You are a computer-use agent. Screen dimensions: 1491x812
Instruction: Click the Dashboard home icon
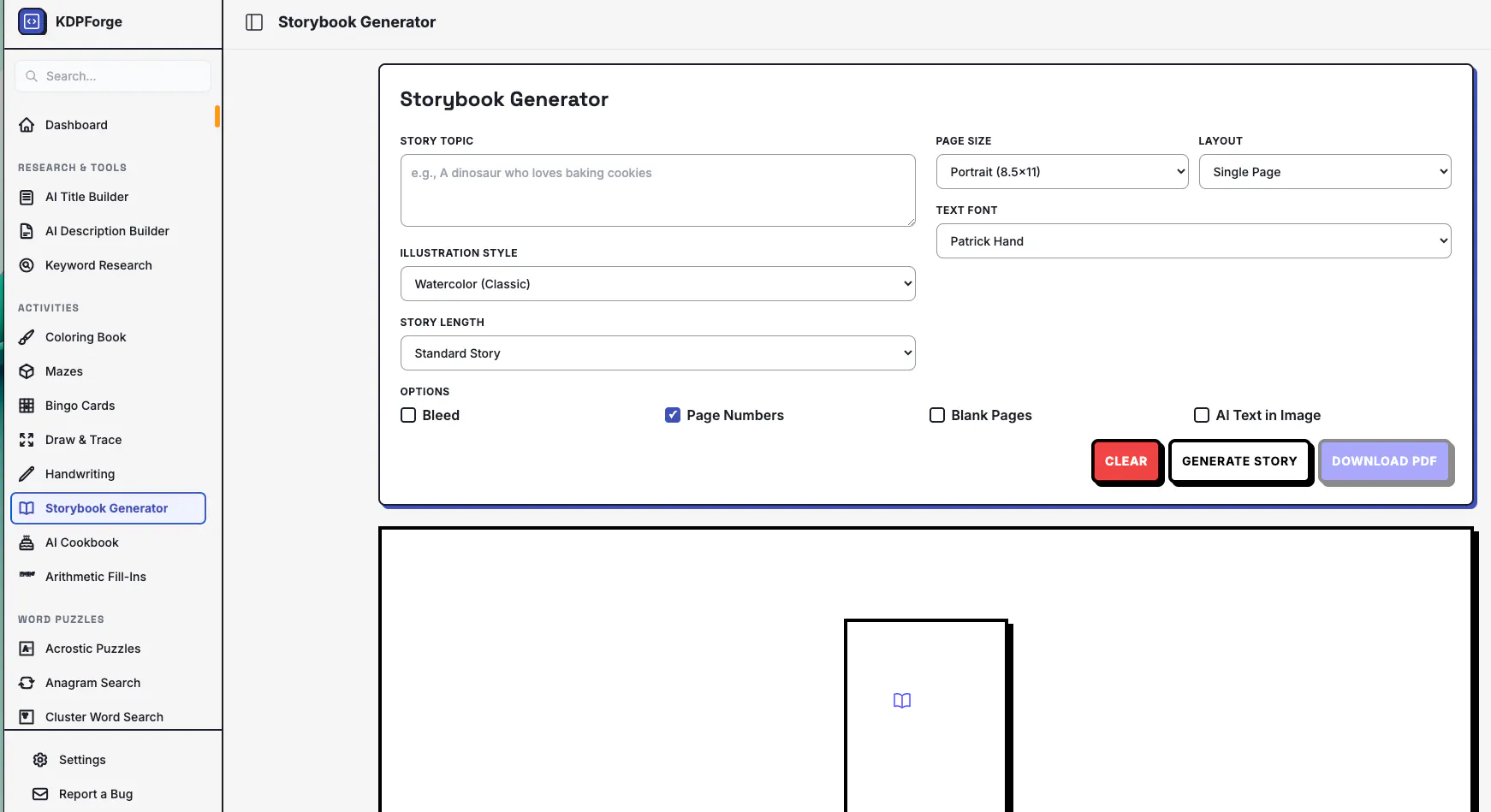point(27,125)
